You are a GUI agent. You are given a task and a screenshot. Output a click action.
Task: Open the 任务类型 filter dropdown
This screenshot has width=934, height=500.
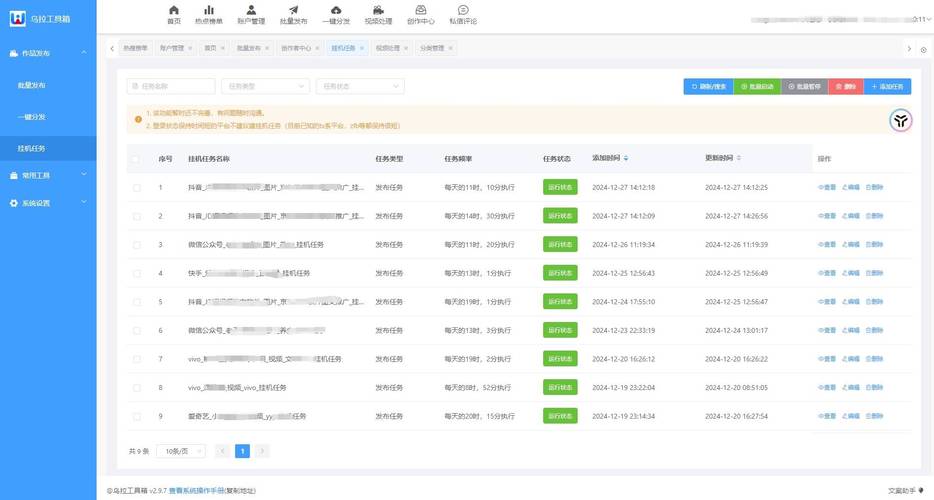click(265, 86)
